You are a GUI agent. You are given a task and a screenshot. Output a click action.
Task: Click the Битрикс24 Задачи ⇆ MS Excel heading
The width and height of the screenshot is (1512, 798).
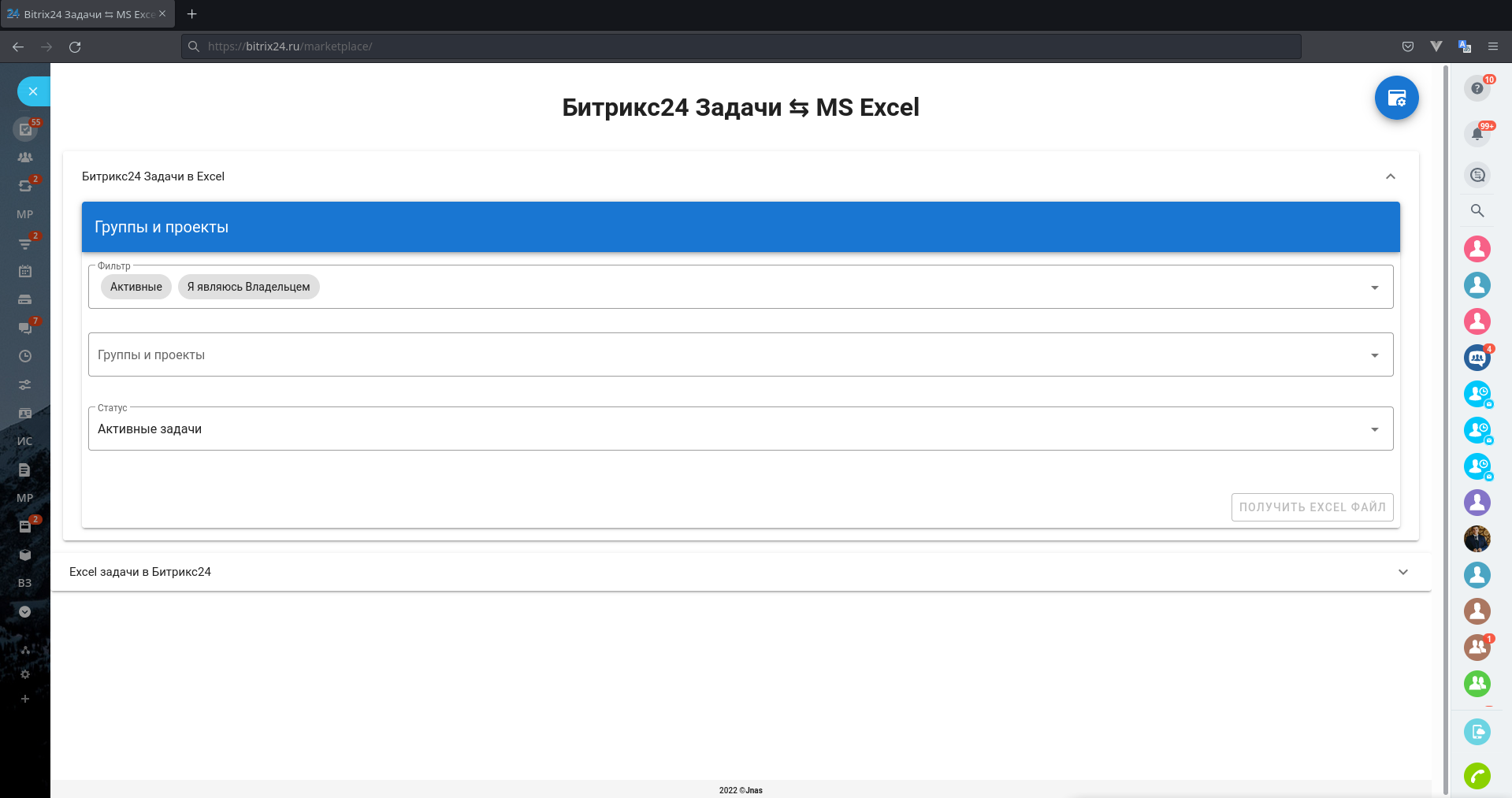click(741, 107)
